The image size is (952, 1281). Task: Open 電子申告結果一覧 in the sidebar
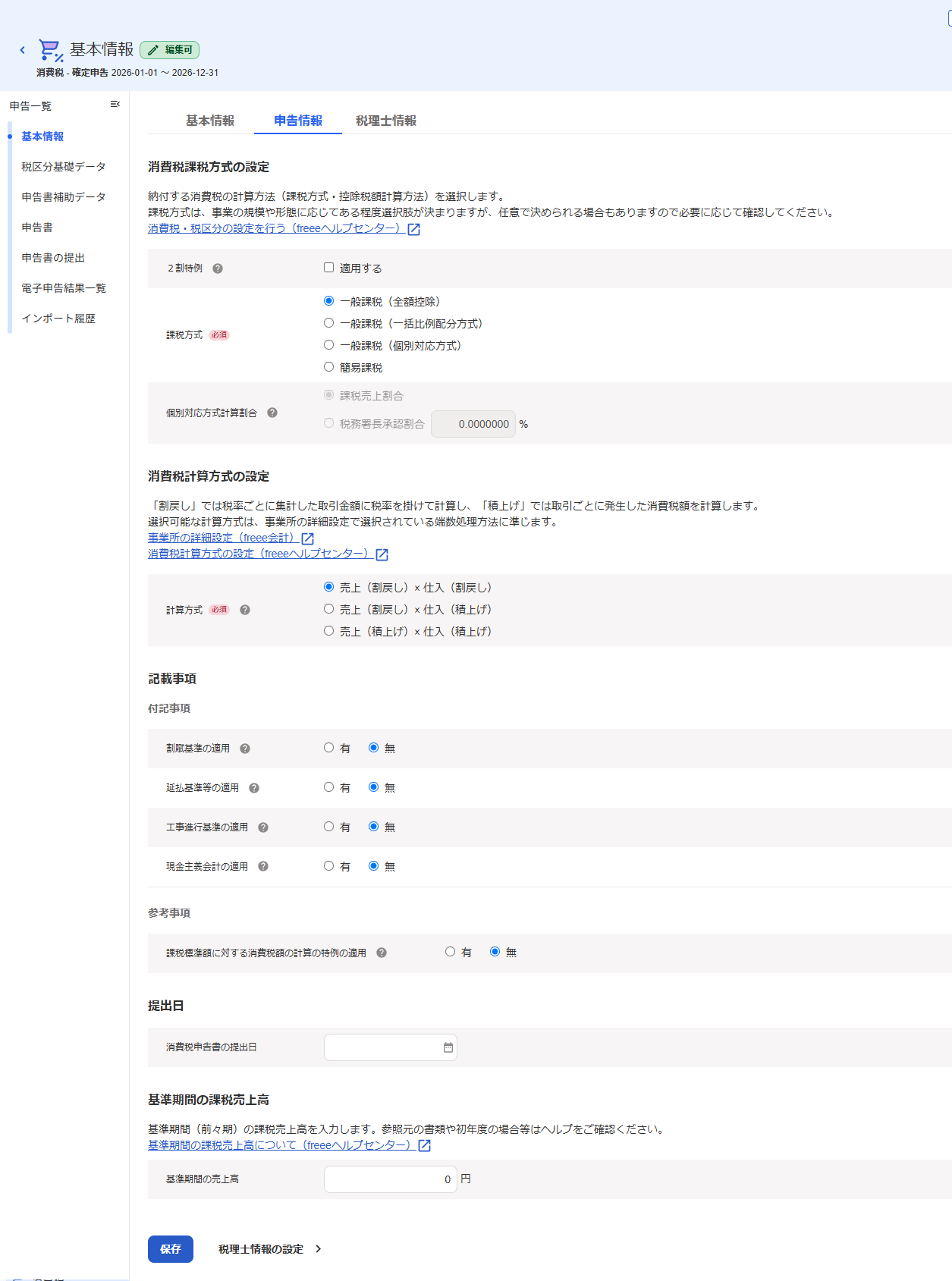pyautogui.click(x=64, y=288)
